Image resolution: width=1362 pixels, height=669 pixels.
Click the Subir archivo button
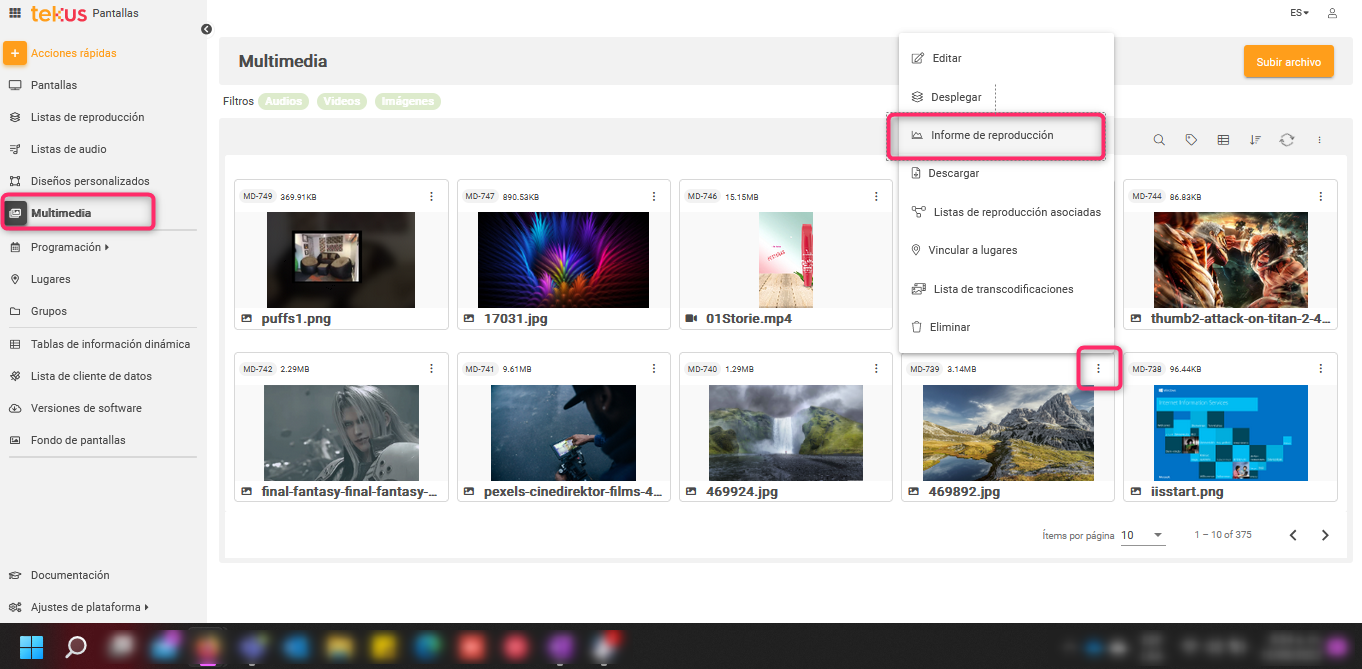tap(1288, 62)
